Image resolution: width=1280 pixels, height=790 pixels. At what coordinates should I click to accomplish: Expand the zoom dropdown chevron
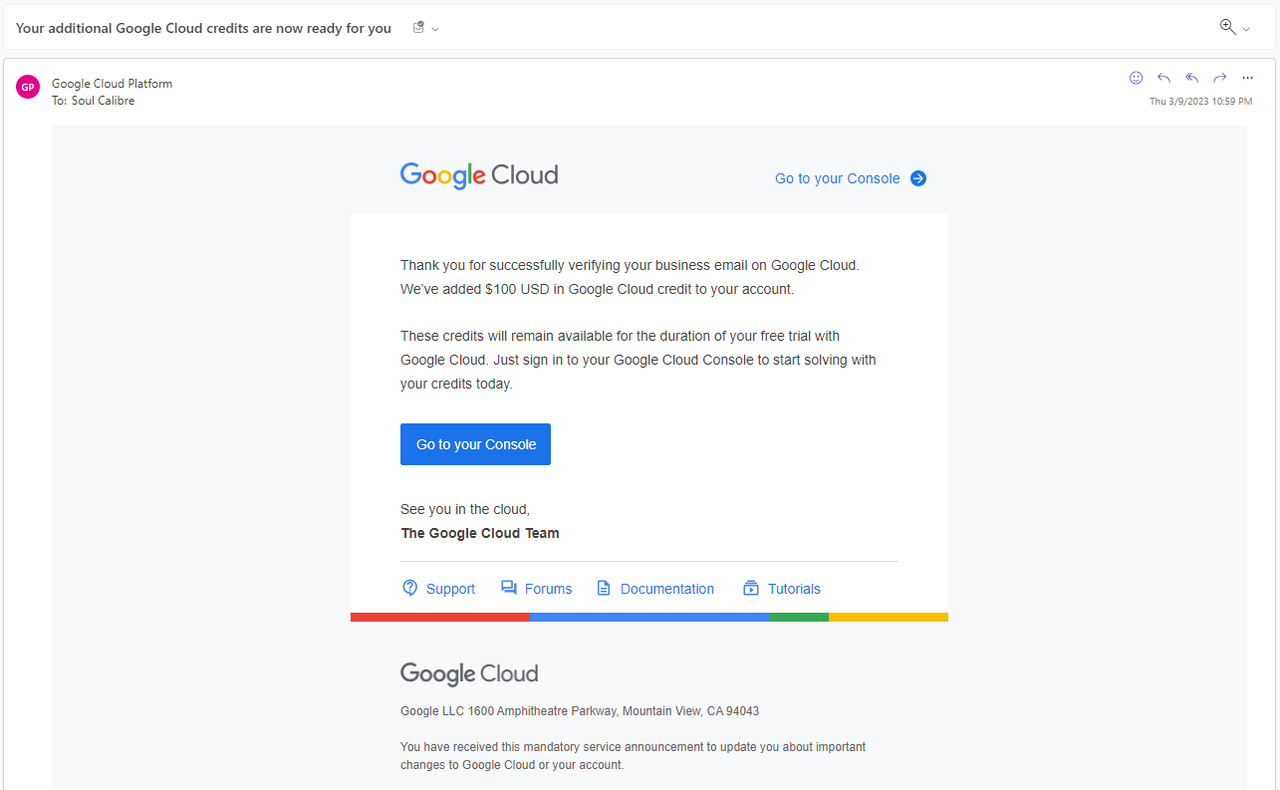(1246, 29)
